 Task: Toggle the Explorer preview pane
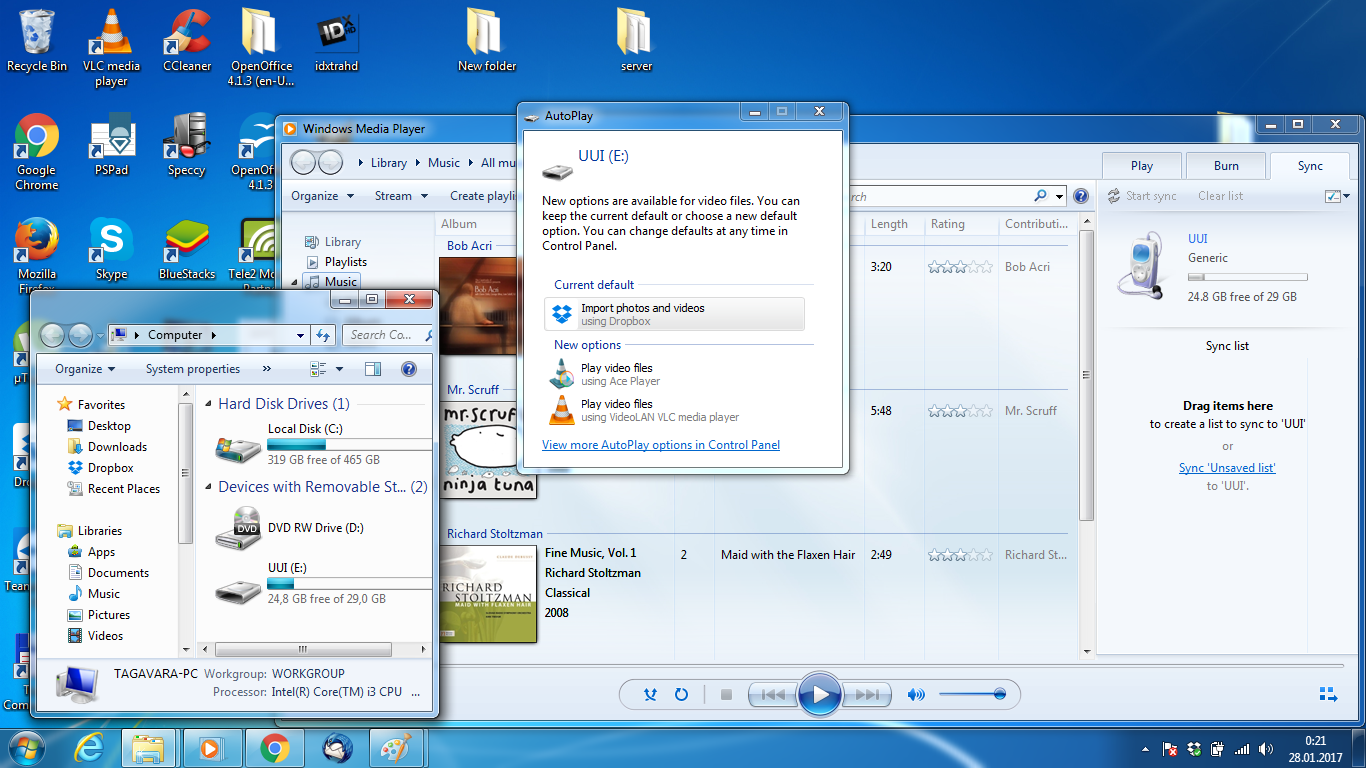[373, 369]
